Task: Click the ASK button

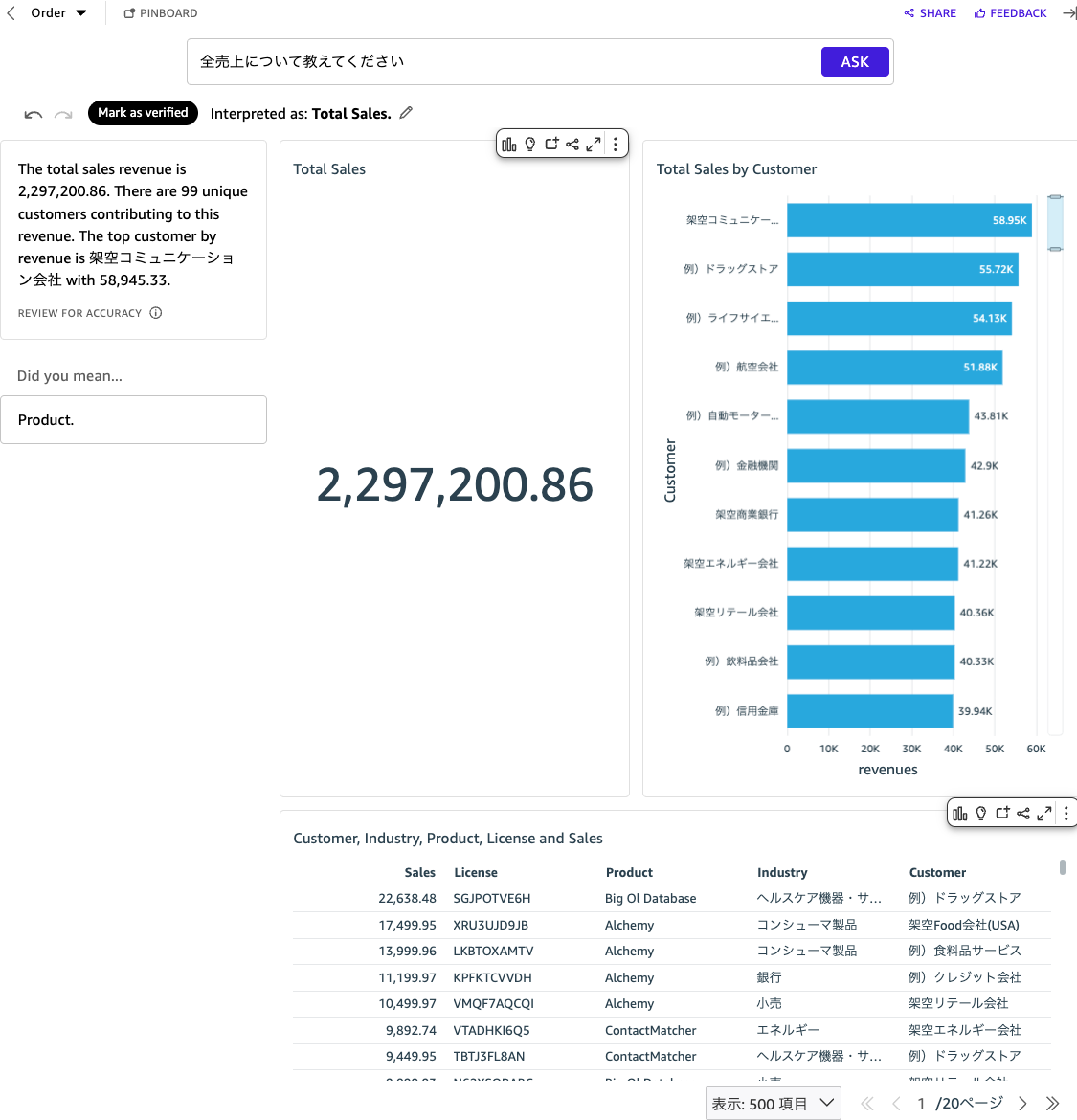Action: click(x=854, y=60)
